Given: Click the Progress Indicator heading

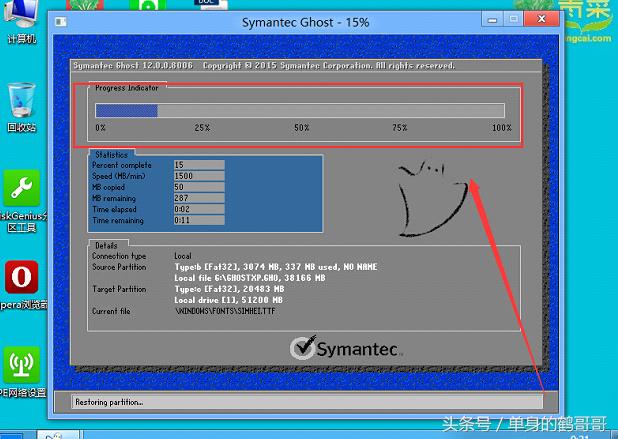Looking at the screenshot, I should [127, 88].
